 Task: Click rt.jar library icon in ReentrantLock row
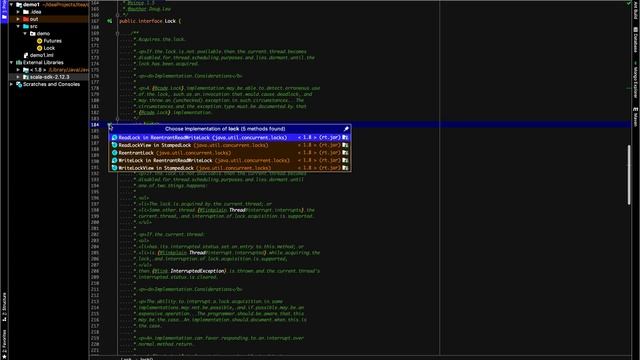click(x=345, y=153)
